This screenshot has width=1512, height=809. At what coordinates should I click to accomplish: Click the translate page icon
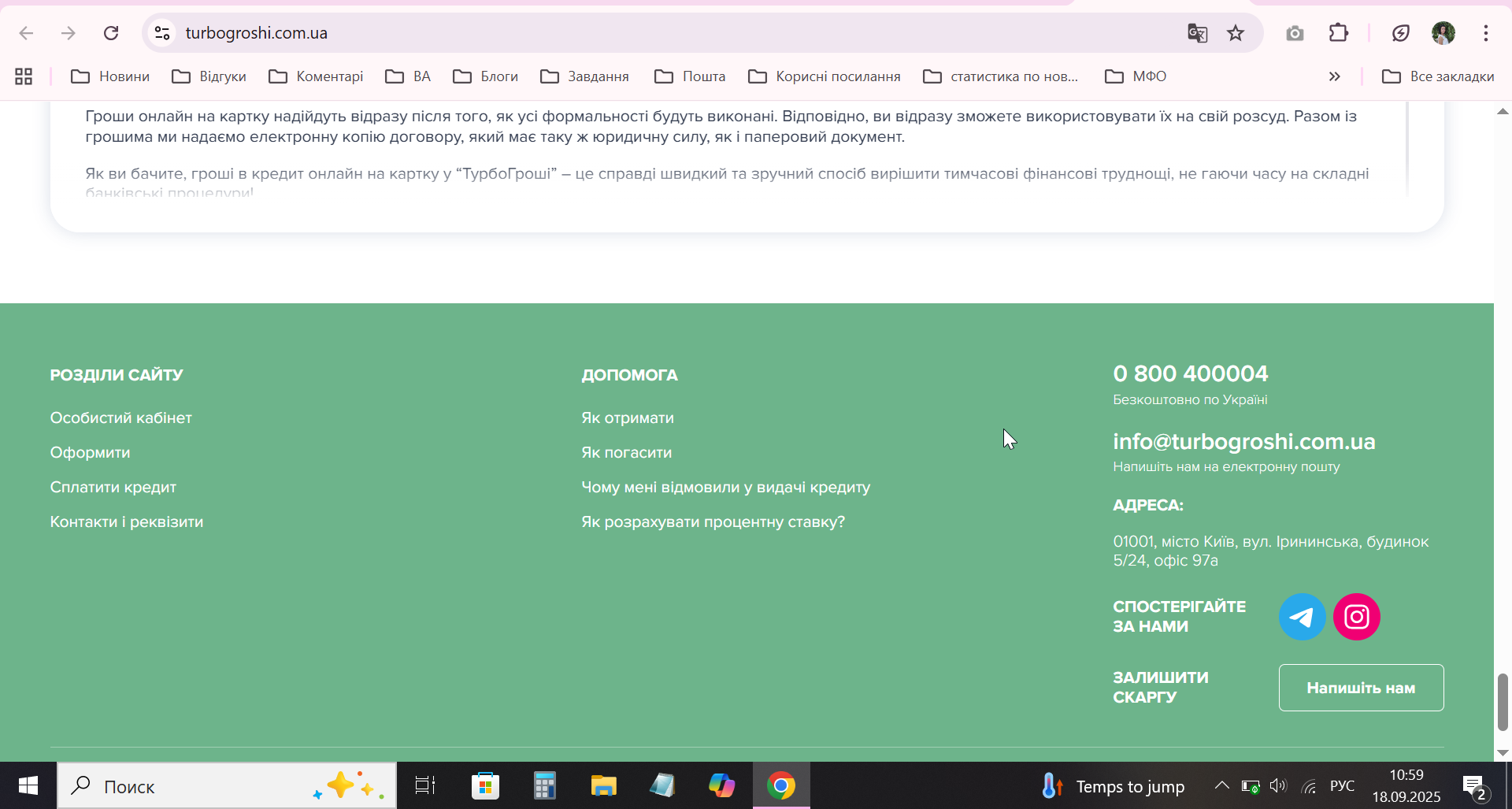1197,33
